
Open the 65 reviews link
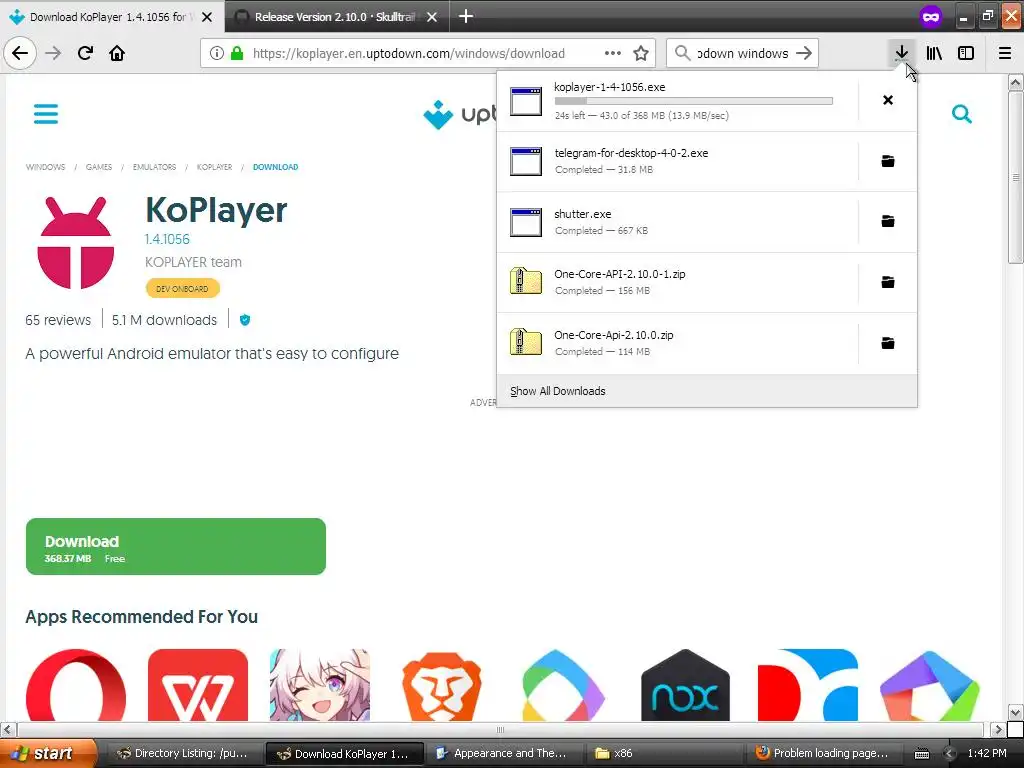[x=58, y=320]
